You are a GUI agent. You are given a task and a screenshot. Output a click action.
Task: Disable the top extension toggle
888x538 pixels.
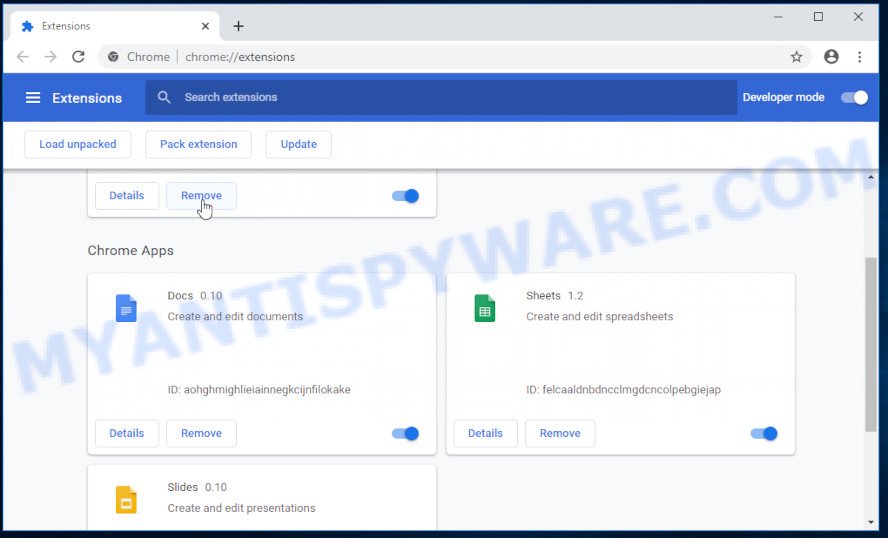[405, 196]
